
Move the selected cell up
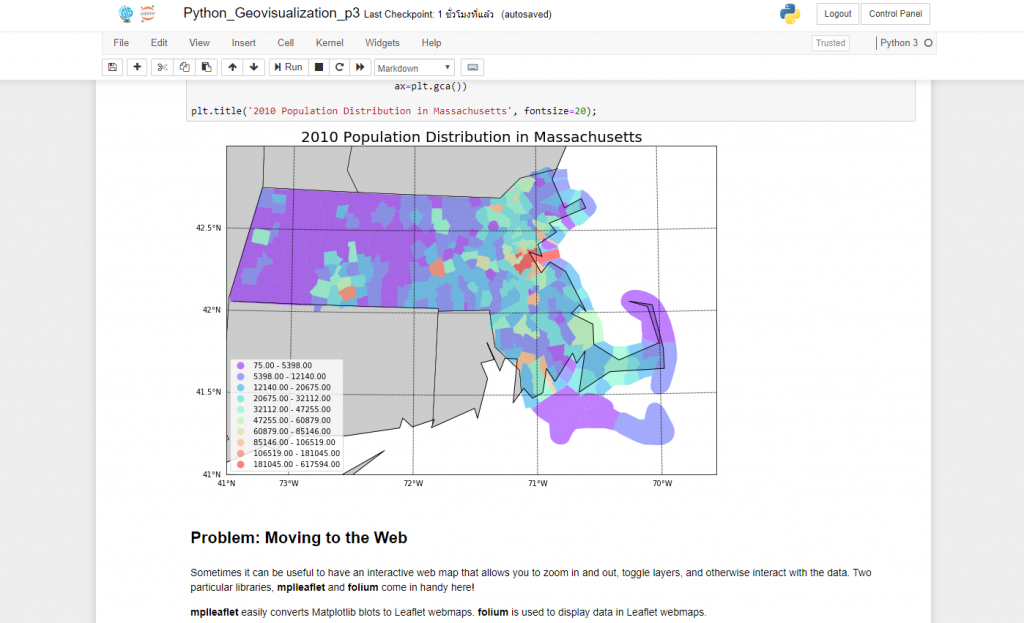(231, 67)
